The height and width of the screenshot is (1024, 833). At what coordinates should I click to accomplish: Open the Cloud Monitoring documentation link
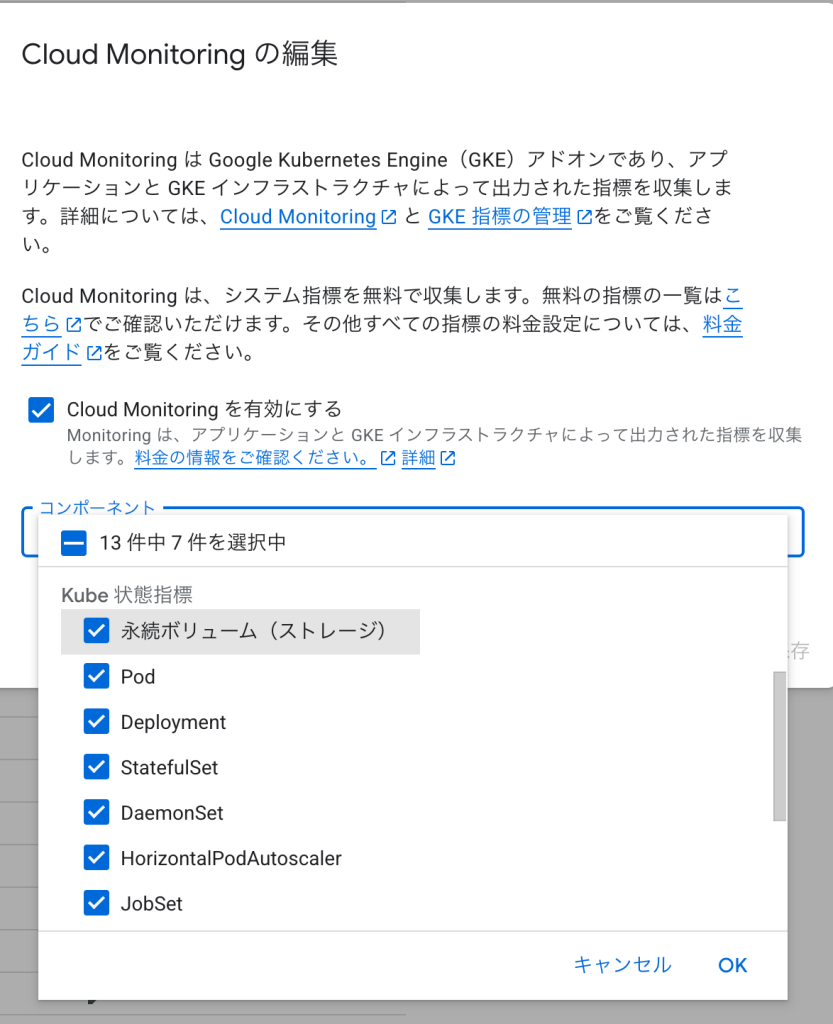click(x=298, y=217)
